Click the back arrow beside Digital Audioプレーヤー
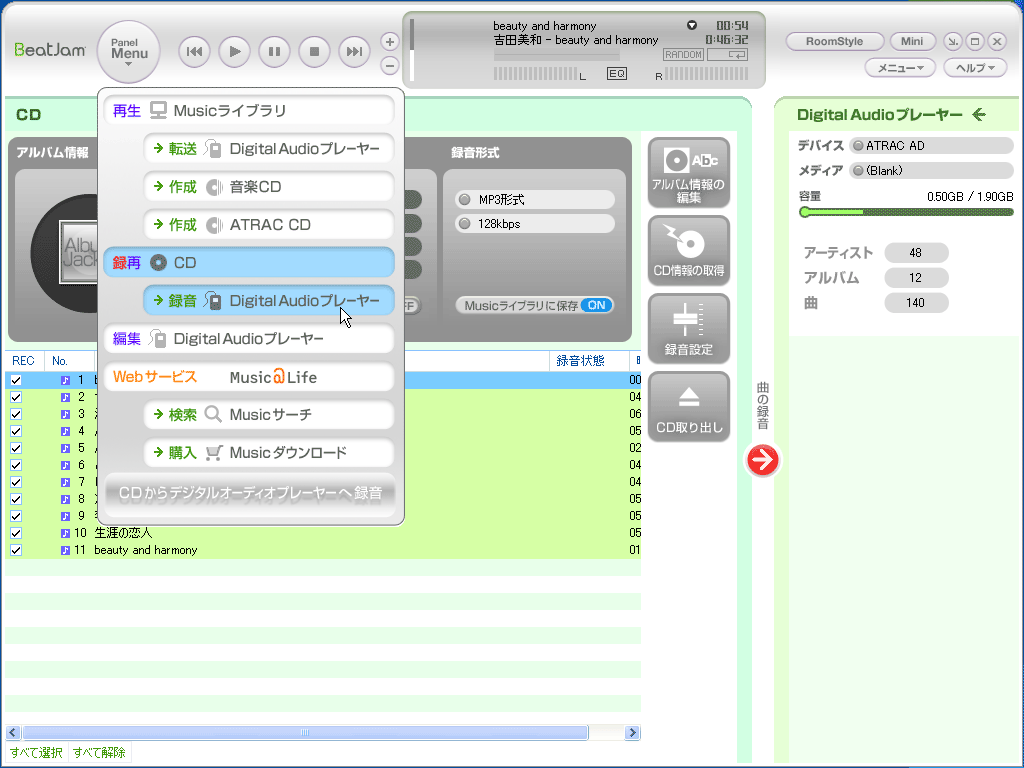 pyautogui.click(x=978, y=115)
